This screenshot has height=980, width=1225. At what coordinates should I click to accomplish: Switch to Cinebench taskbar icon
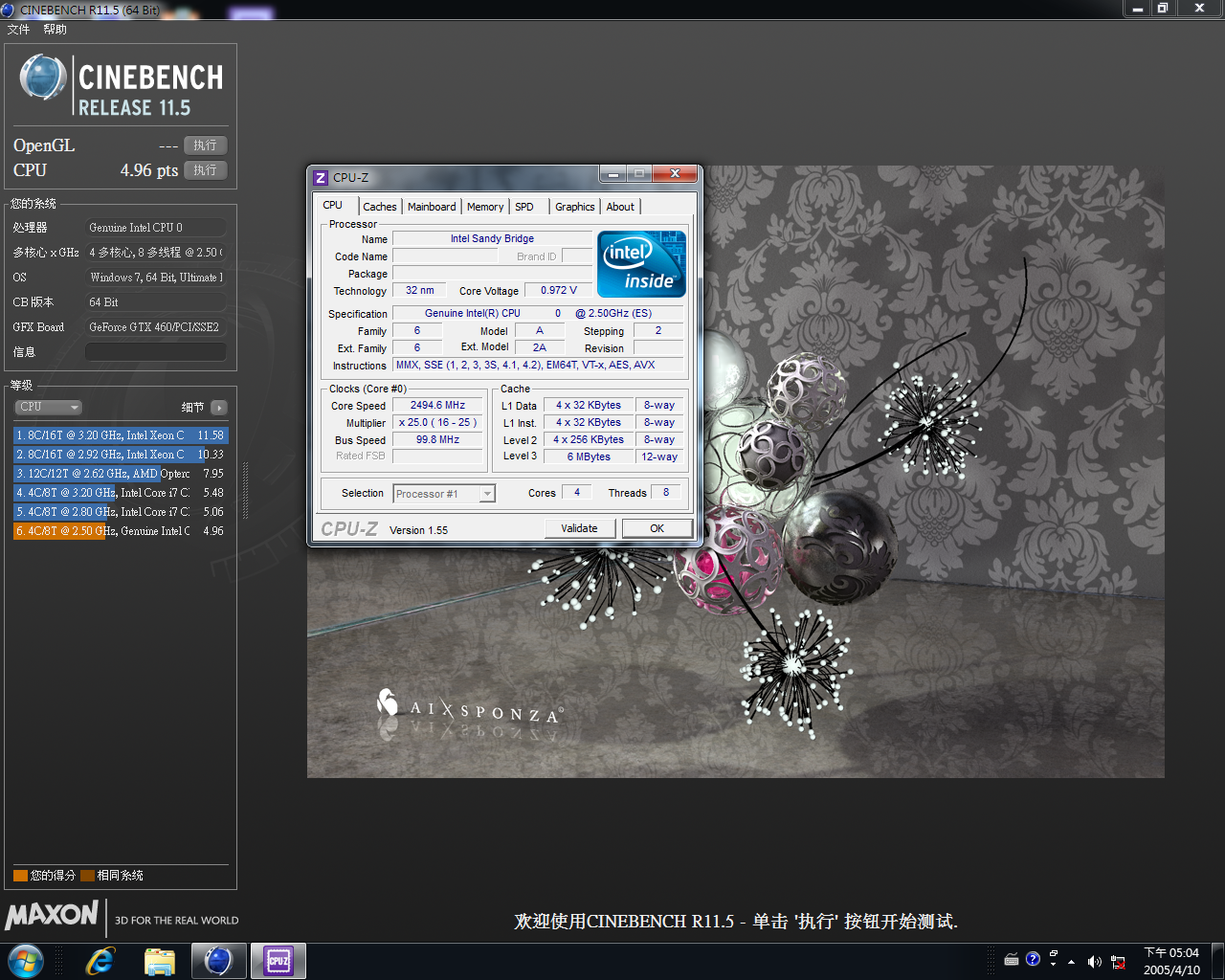[218, 961]
